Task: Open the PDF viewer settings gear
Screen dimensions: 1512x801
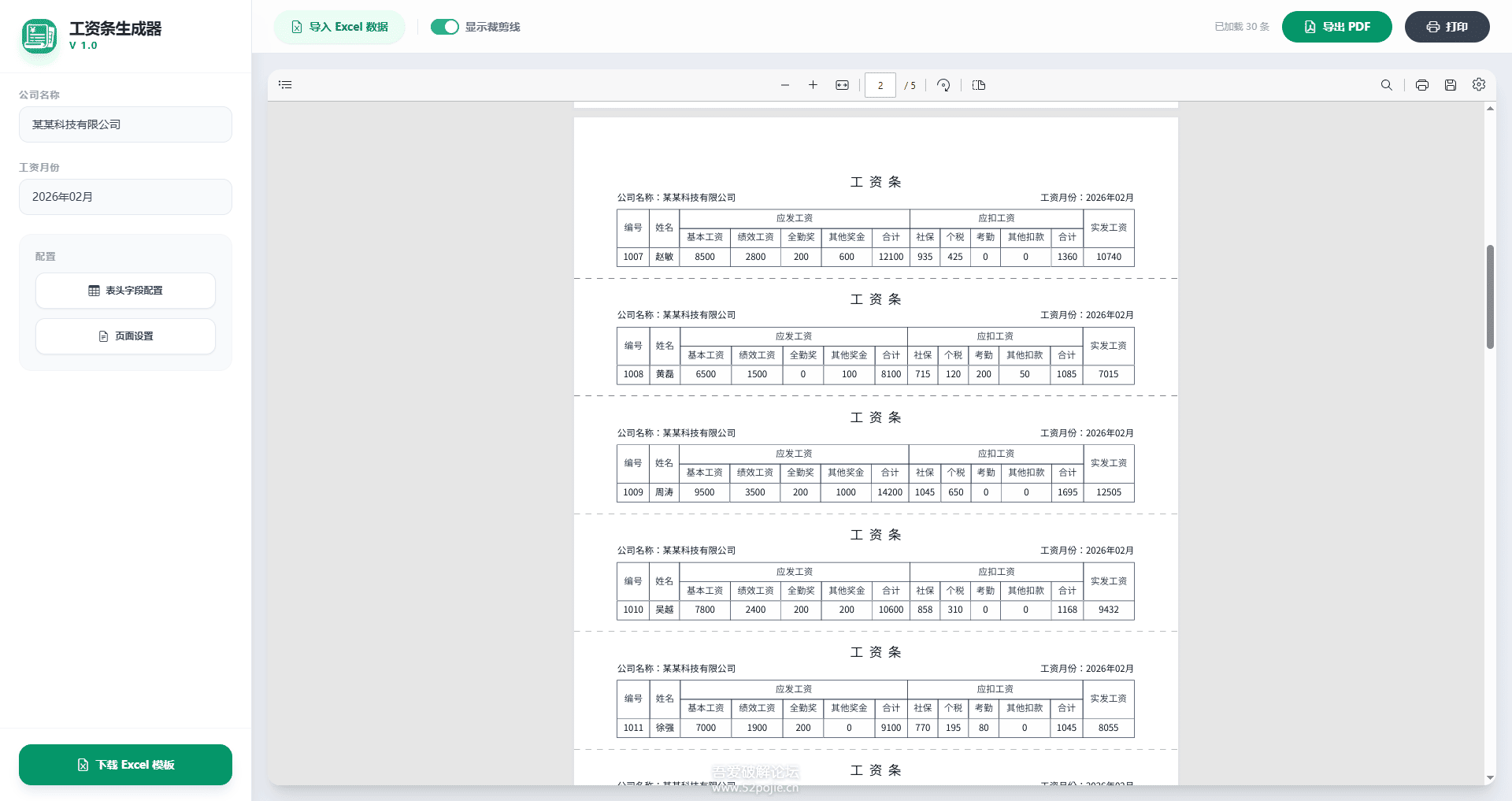Action: coord(1478,85)
